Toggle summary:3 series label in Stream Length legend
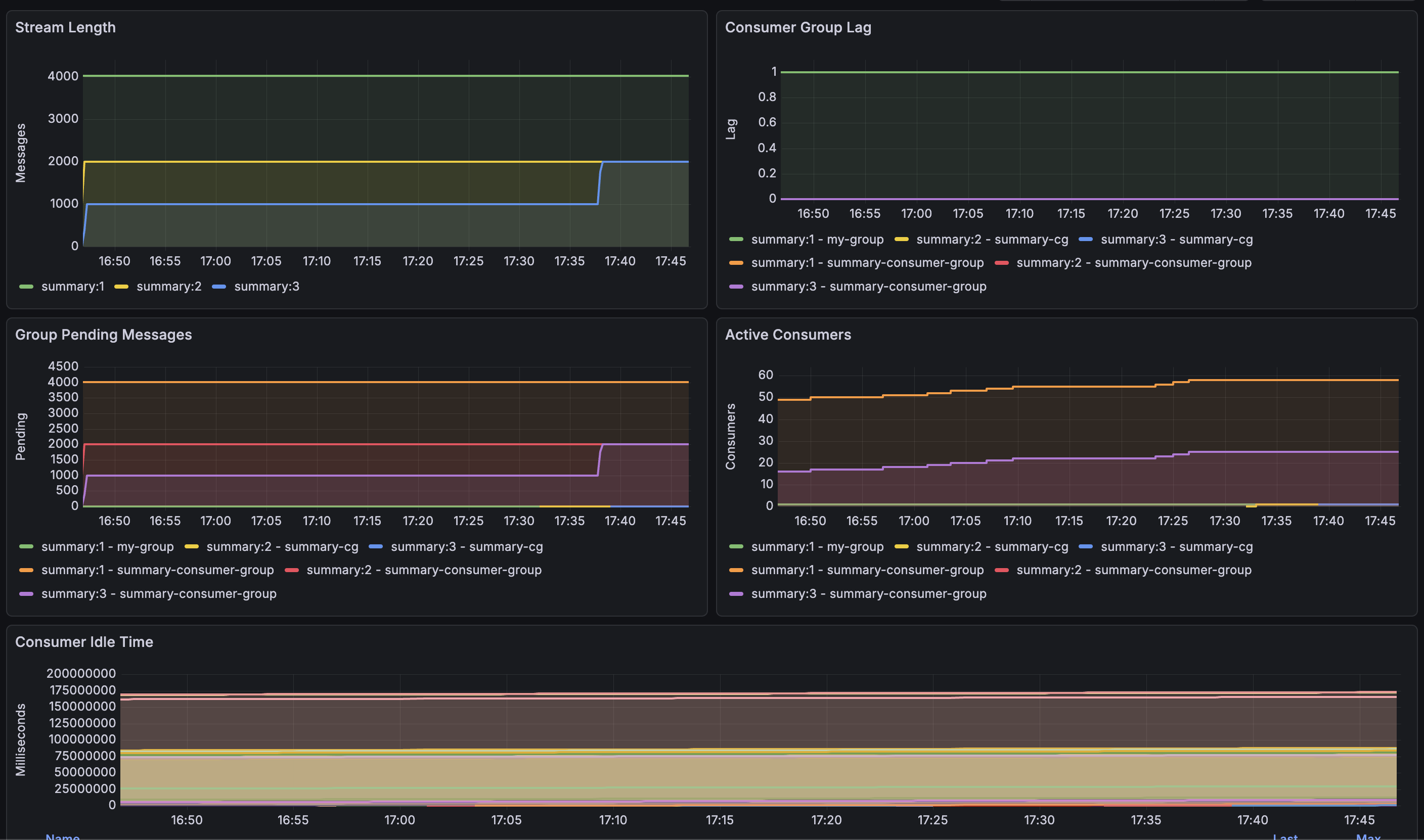 click(x=266, y=287)
